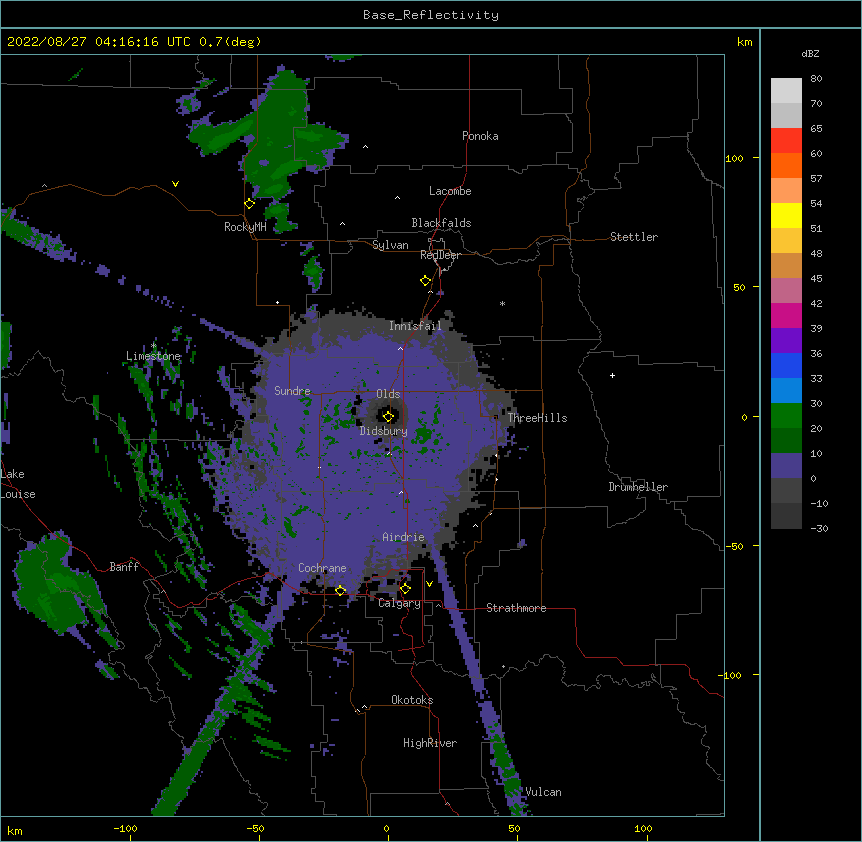Click the Lacombe city label
This screenshot has height=842, width=862.
[450, 191]
